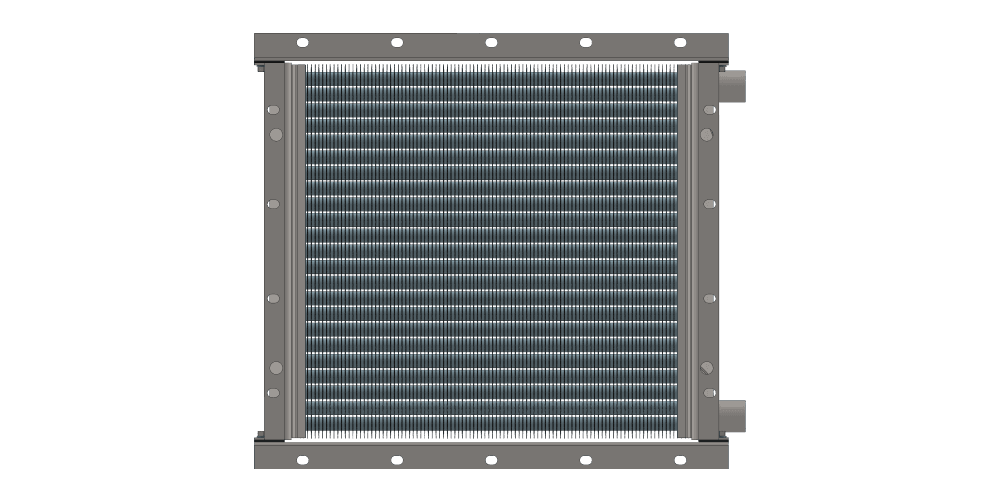Click the right inner vertical header strip
The height and width of the screenshot is (500, 1000).
(686, 250)
